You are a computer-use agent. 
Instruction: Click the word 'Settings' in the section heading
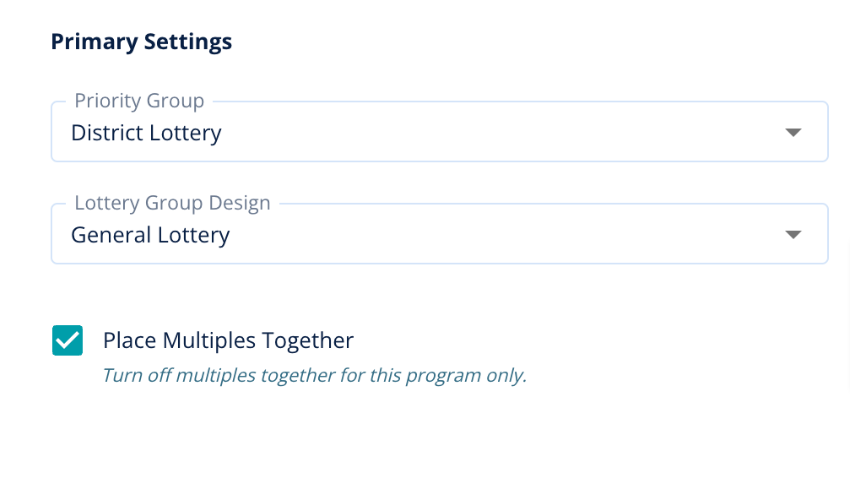click(x=188, y=41)
